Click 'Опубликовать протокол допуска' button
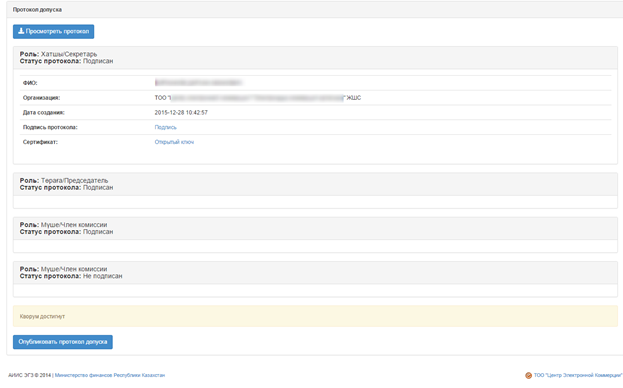623x388 pixels. point(63,342)
